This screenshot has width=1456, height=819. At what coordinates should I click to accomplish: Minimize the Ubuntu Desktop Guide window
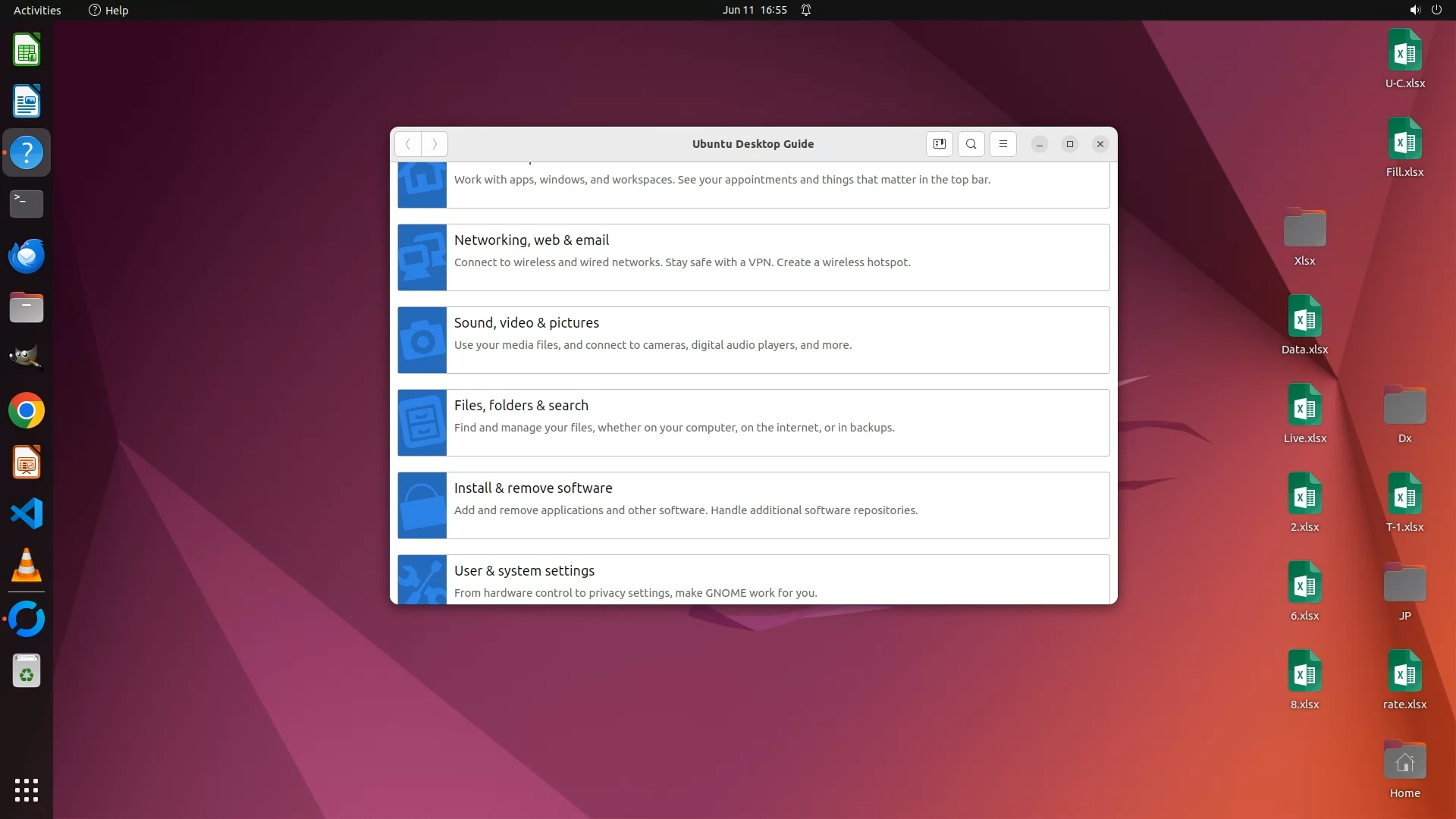(x=1040, y=144)
